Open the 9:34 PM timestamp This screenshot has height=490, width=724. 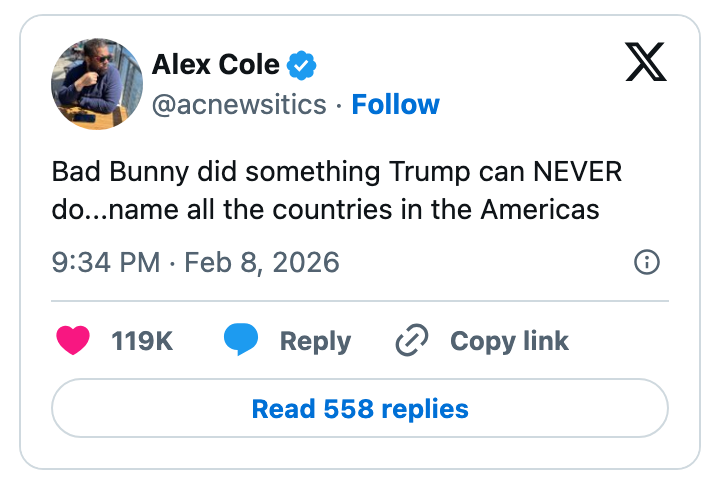coord(106,262)
